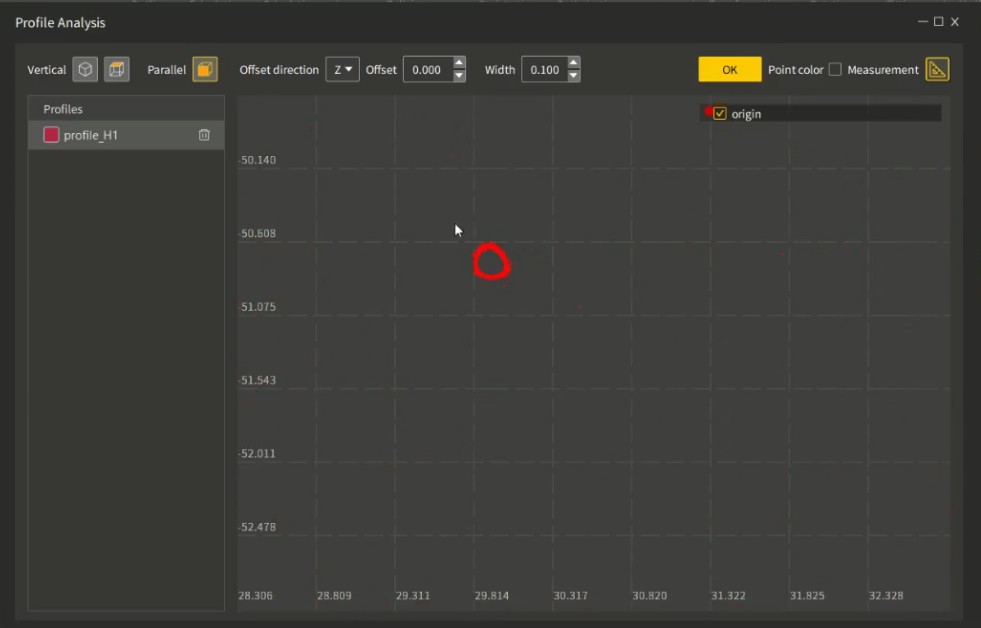Enable the Point color checkbox
The width and height of the screenshot is (981, 628).
click(x=835, y=69)
